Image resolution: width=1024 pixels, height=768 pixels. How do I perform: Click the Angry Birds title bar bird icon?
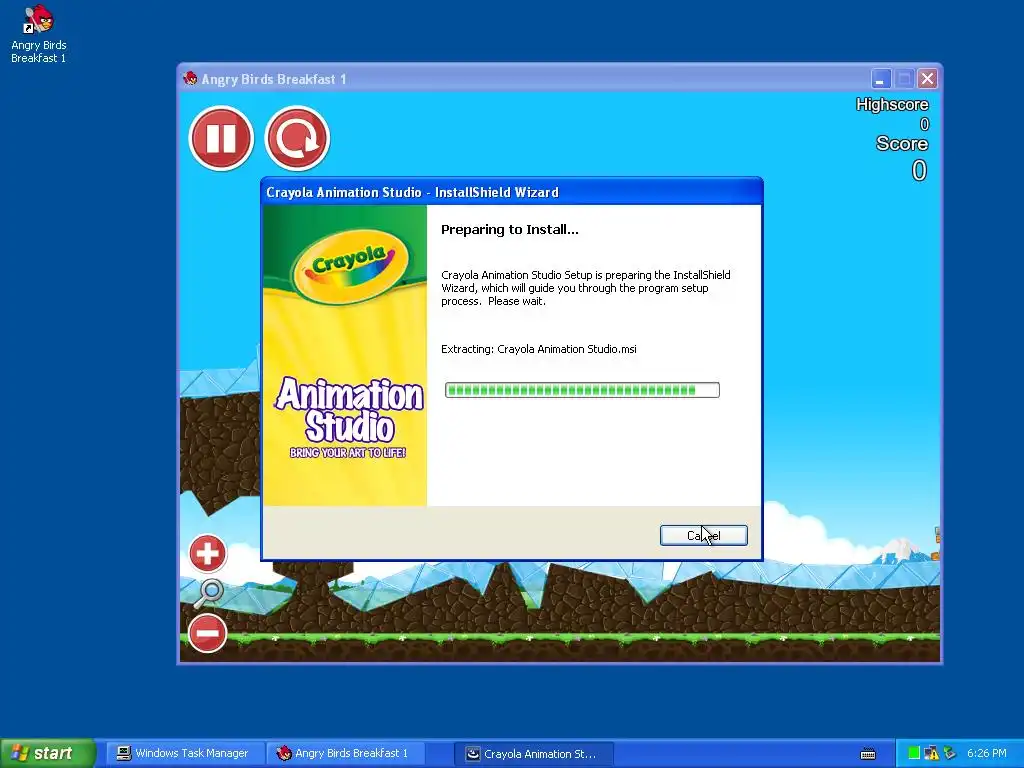[190, 78]
